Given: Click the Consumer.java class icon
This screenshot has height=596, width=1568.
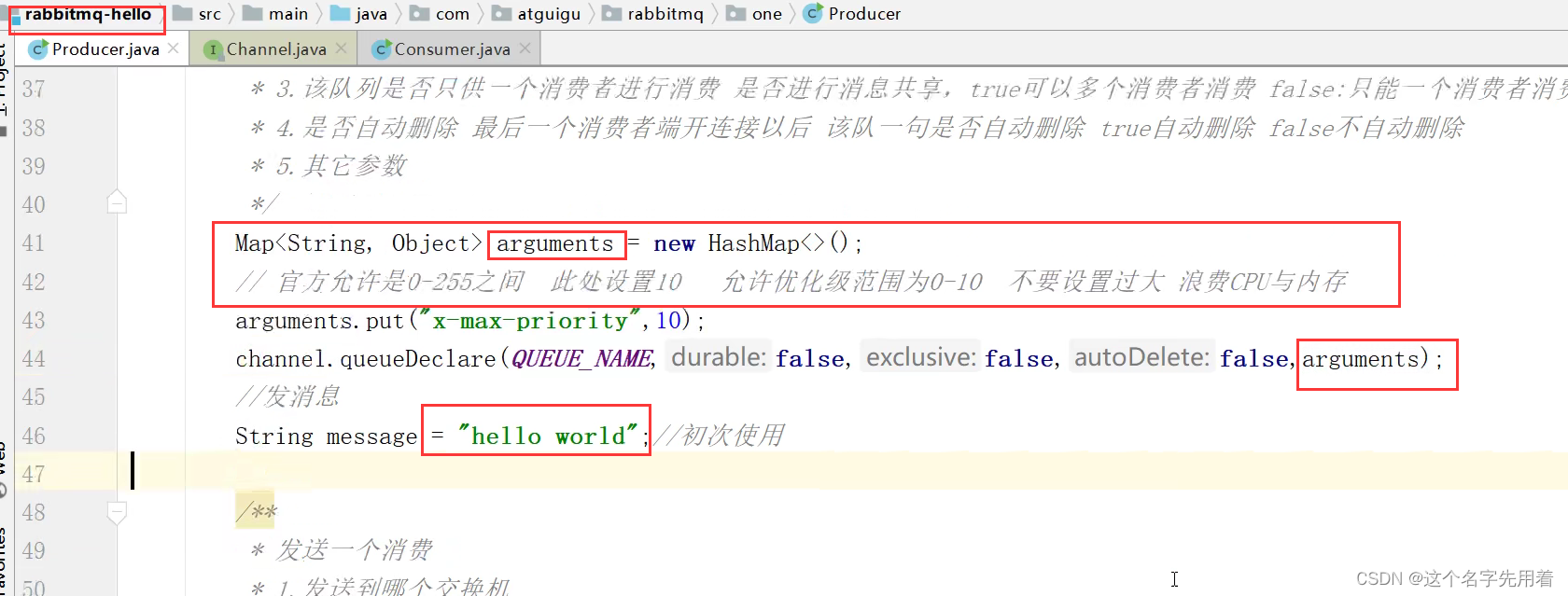Looking at the screenshot, I should (x=381, y=49).
